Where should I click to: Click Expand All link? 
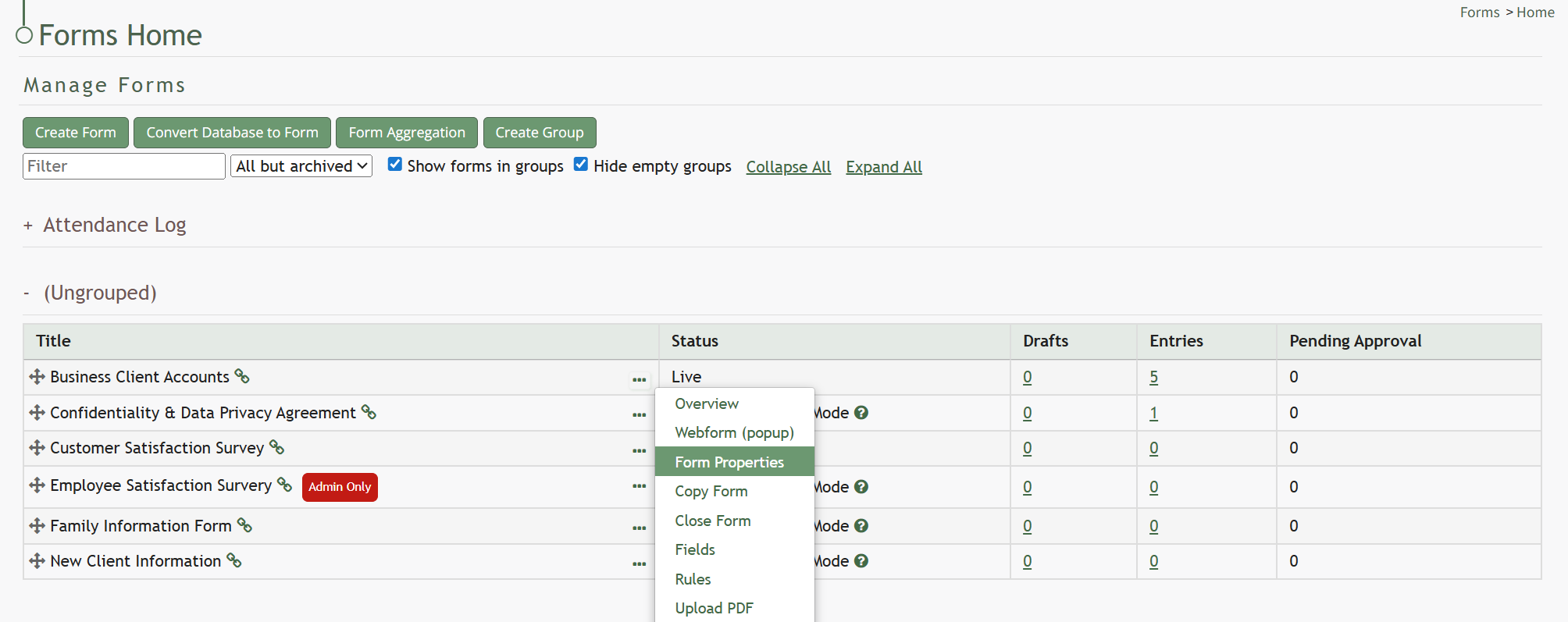pos(884,167)
